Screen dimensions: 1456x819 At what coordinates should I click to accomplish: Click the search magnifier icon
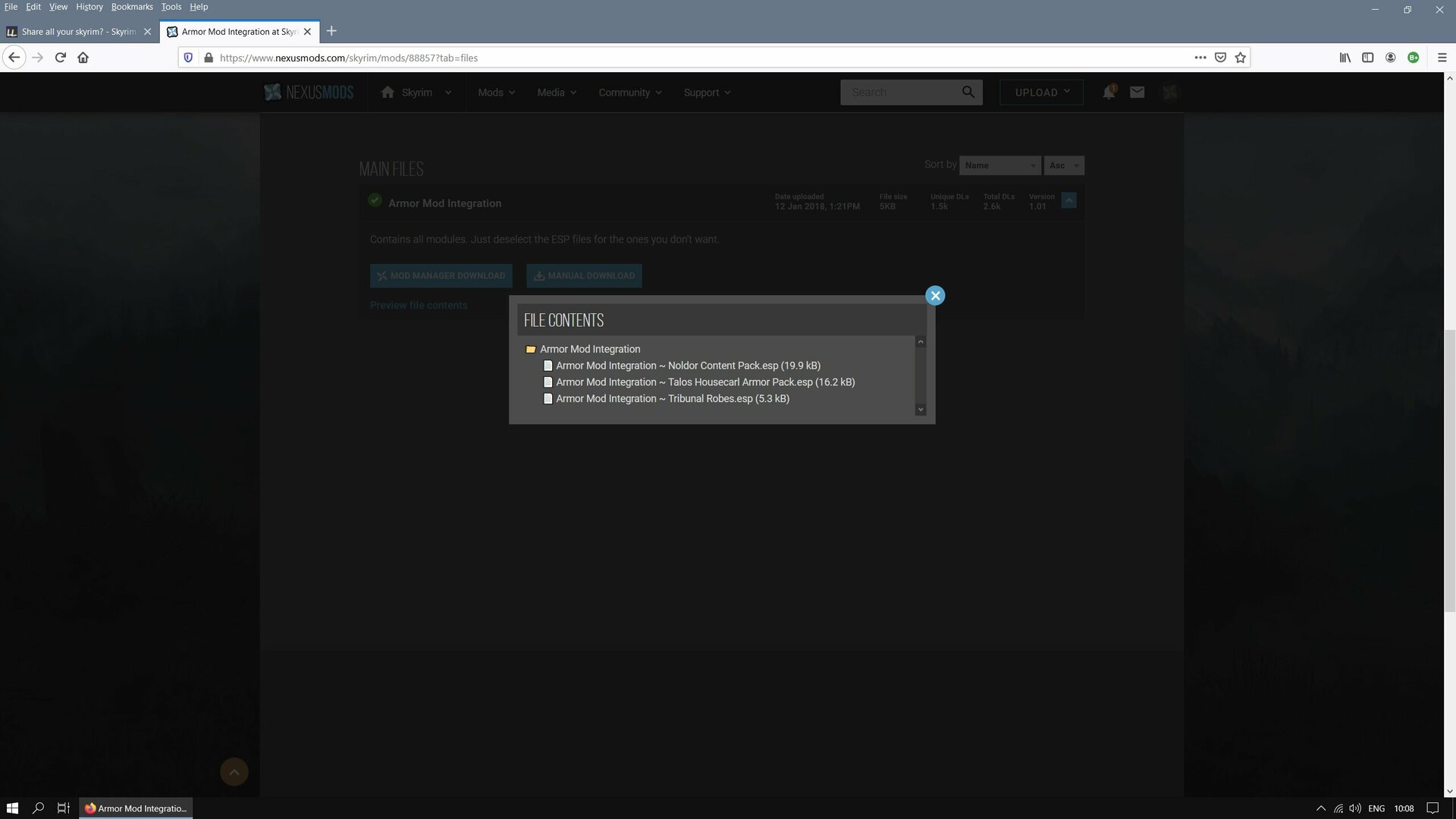coord(968,93)
